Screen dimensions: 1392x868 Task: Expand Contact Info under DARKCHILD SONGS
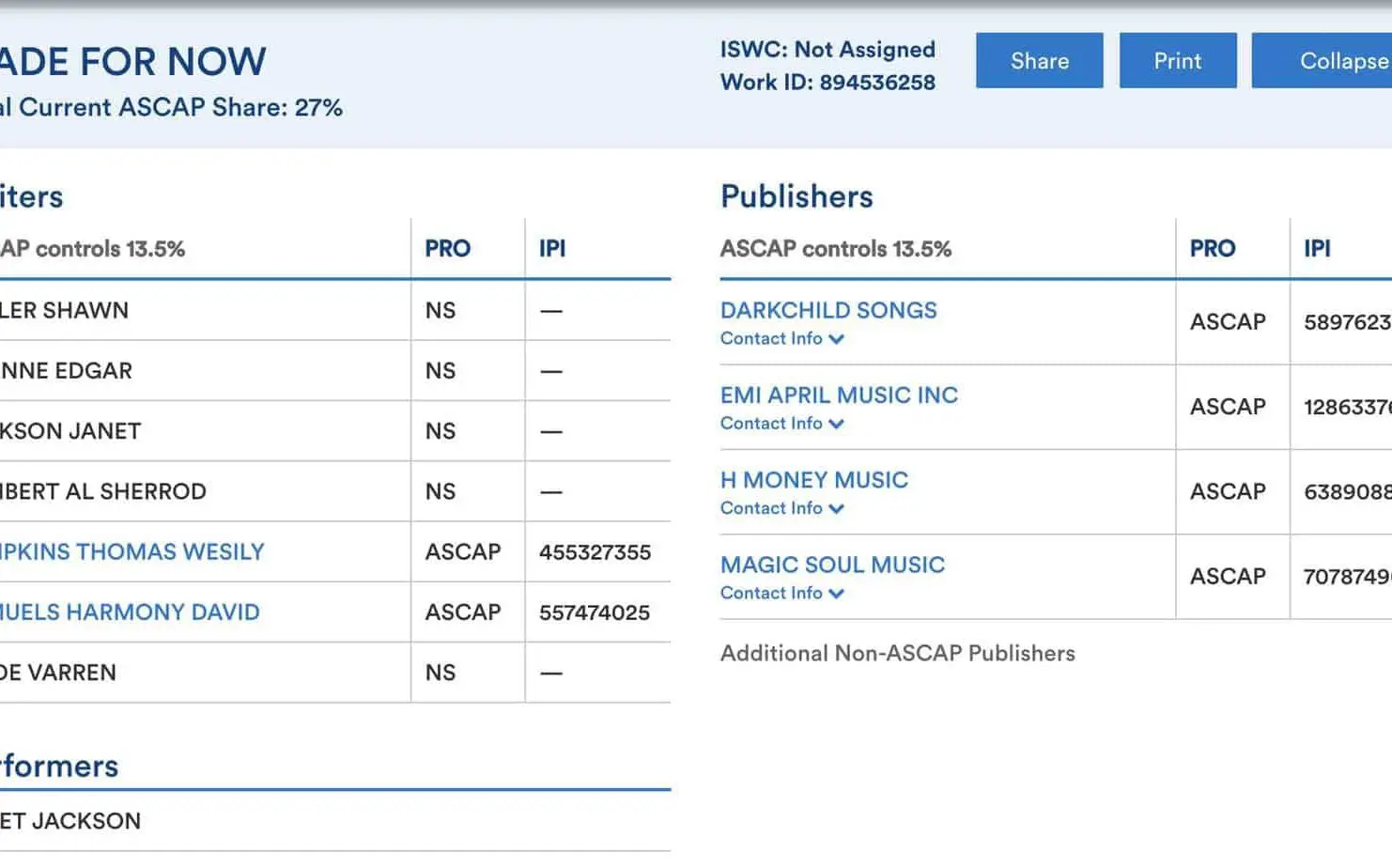click(781, 339)
